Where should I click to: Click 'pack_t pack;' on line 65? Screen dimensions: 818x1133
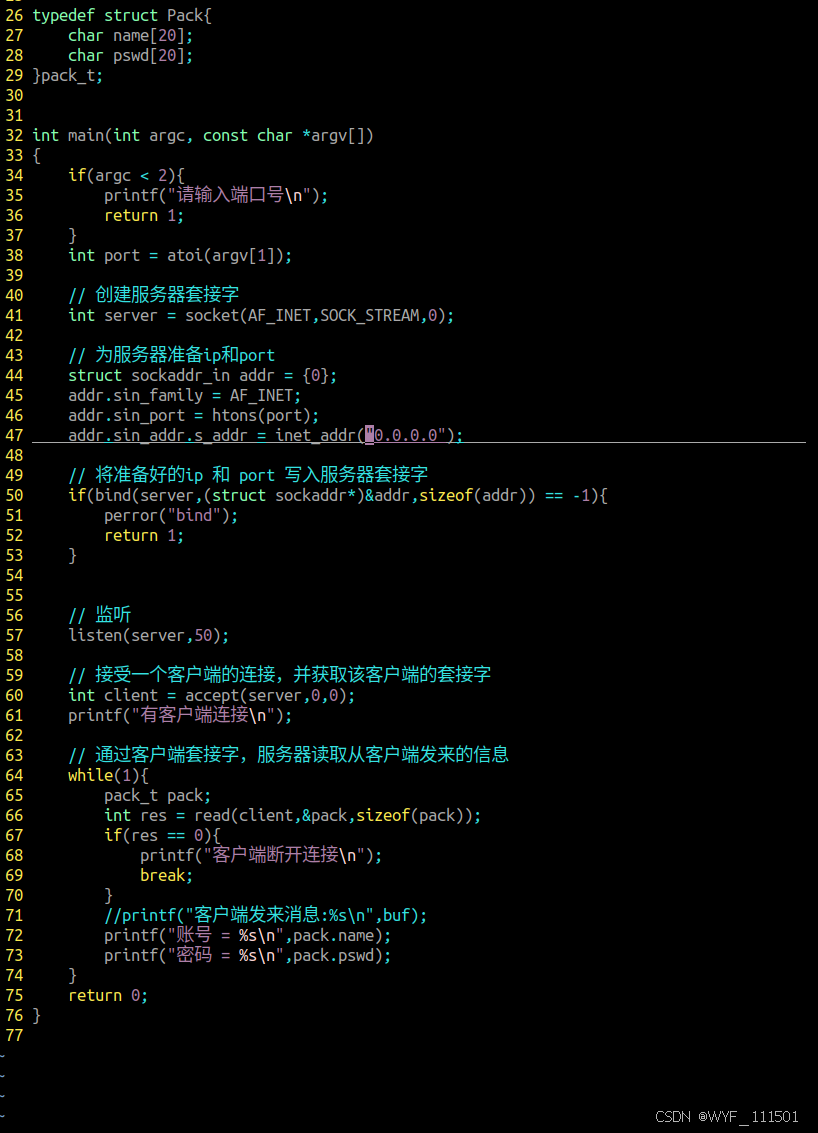point(158,796)
